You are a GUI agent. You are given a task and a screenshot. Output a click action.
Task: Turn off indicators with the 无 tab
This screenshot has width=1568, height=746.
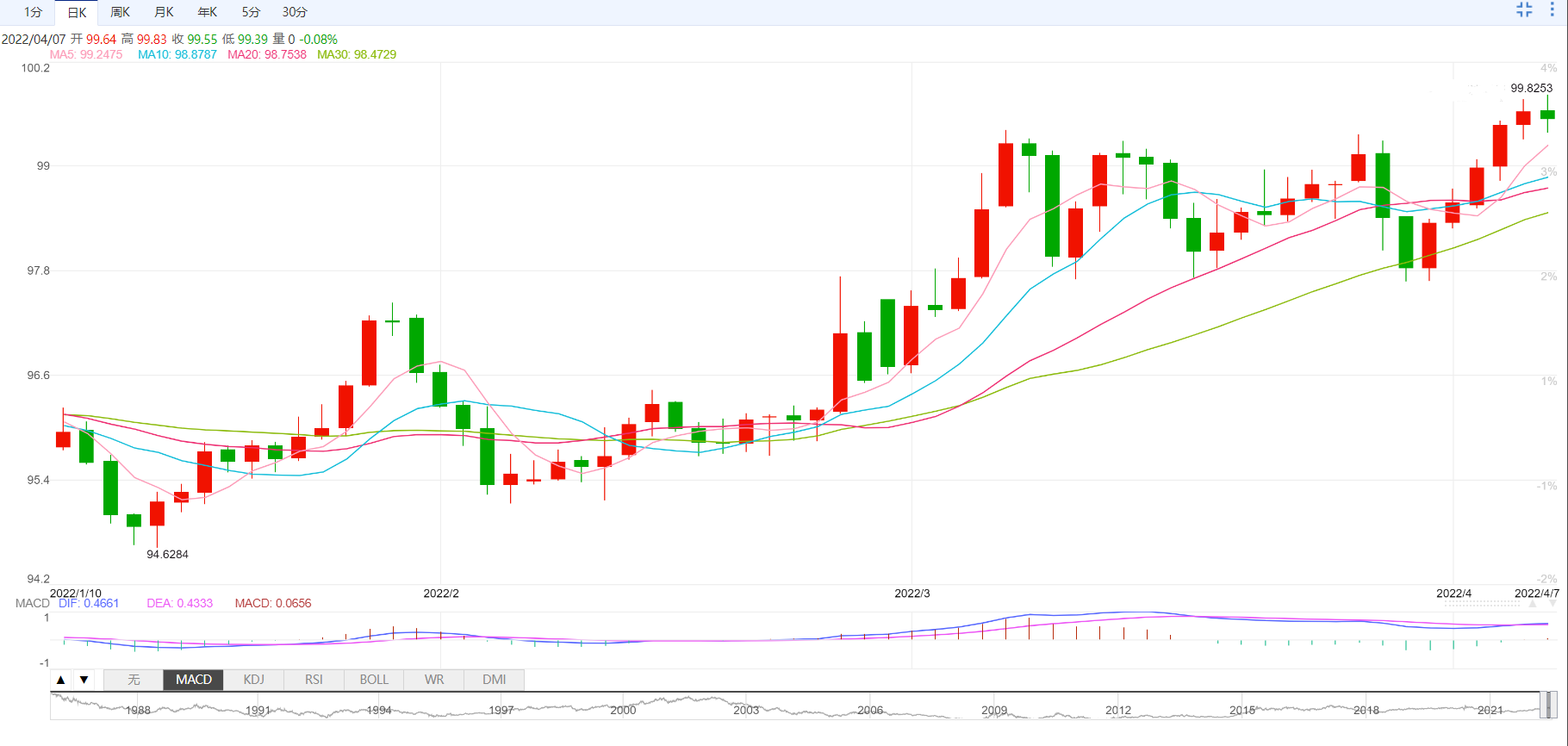[134, 680]
